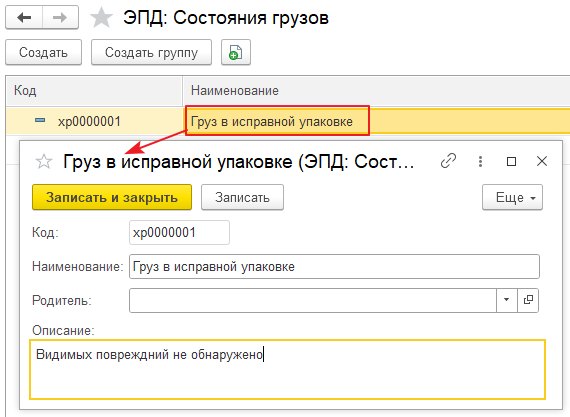Focus the Наименование input field
Image resolution: width=570 pixels, height=417 pixels.
tap(334, 266)
